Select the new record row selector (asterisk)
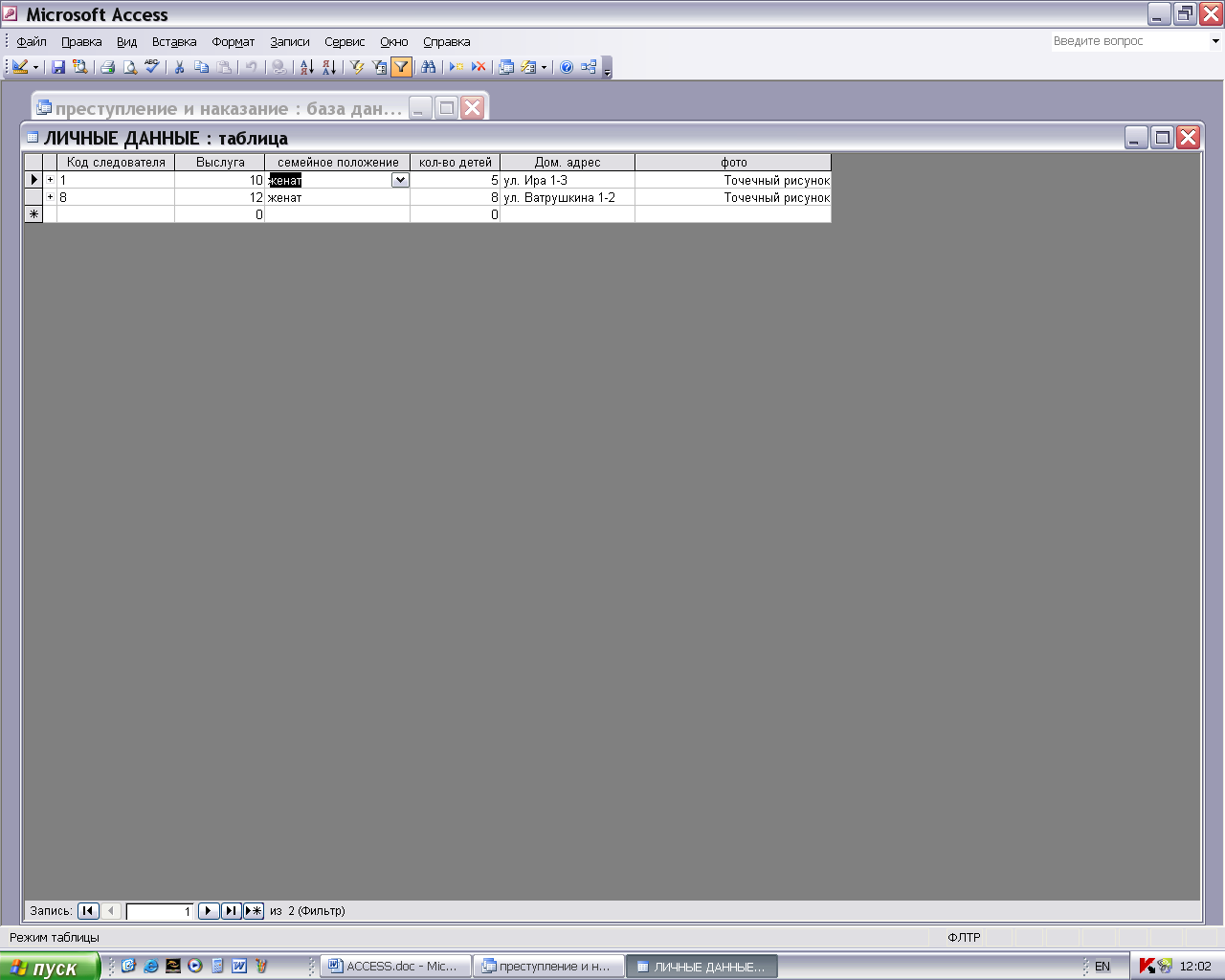 [33, 214]
